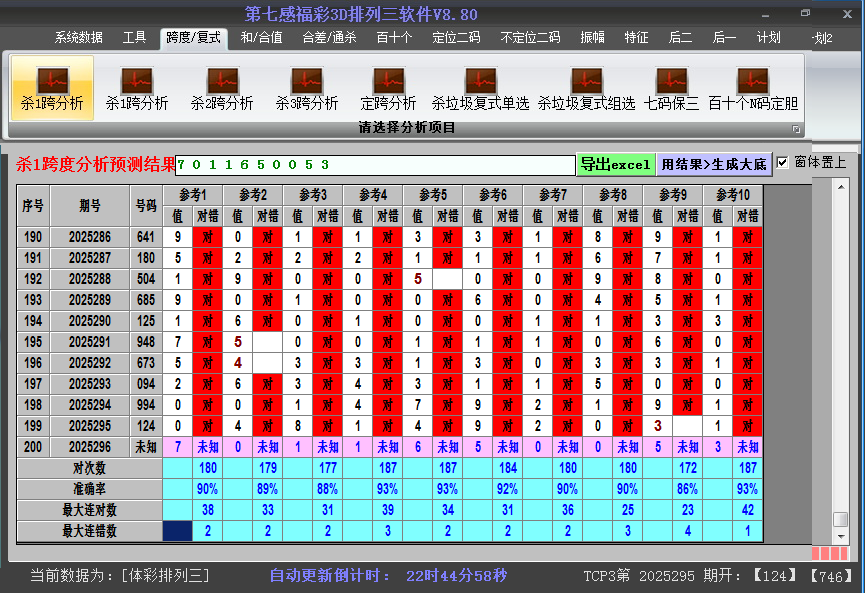
Task: Launch the 定跨分析 tool
Action: 388,88
